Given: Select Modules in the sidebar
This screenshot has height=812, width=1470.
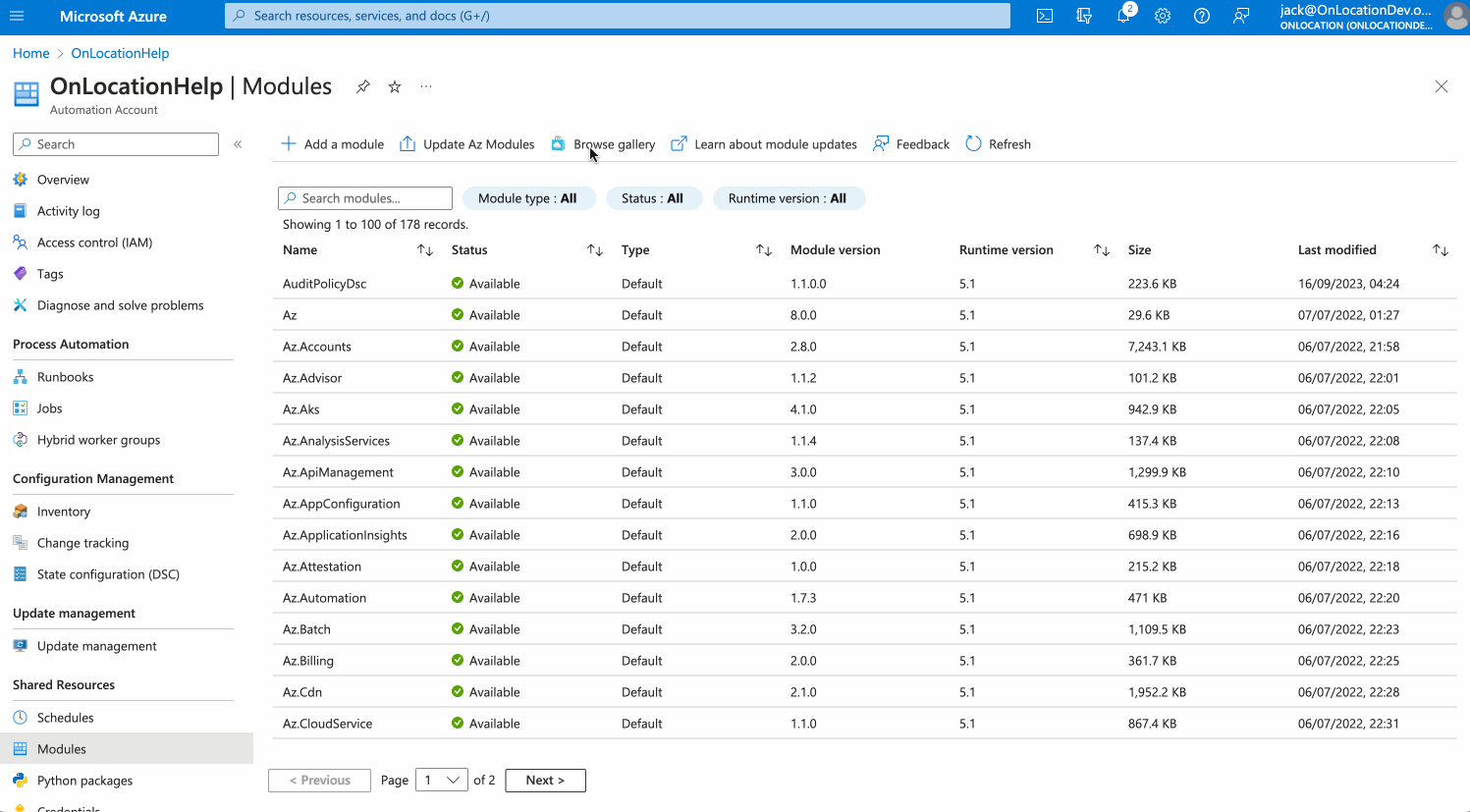Looking at the screenshot, I should coord(127,749).
